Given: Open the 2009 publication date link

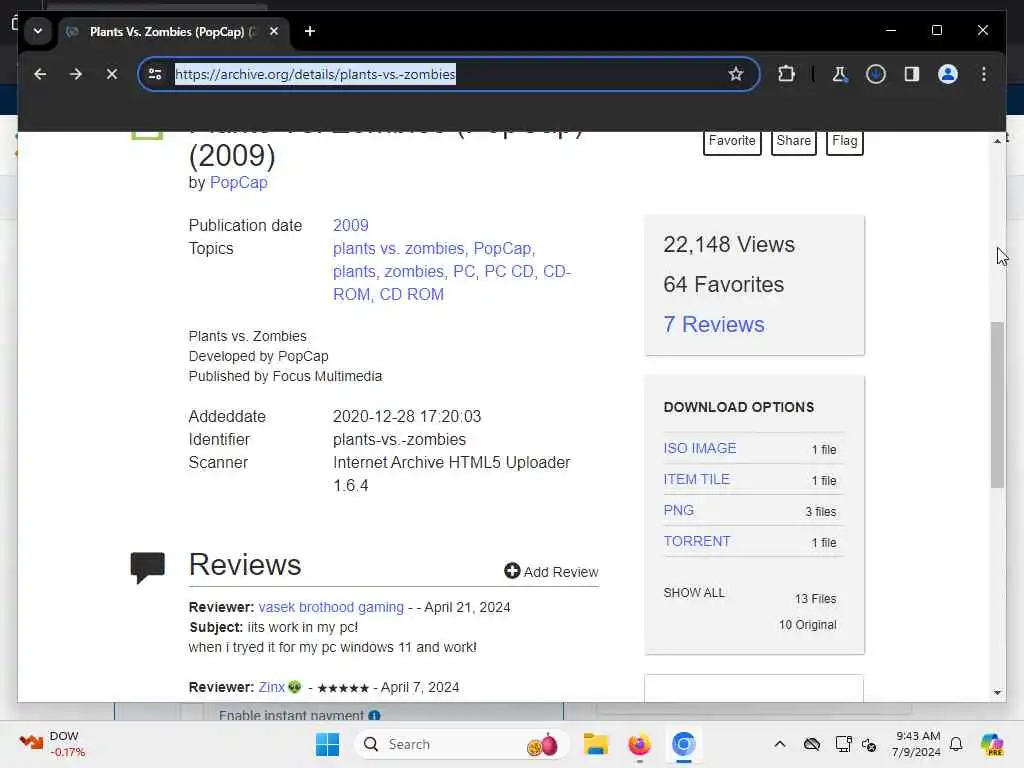Looking at the screenshot, I should click(x=351, y=225).
